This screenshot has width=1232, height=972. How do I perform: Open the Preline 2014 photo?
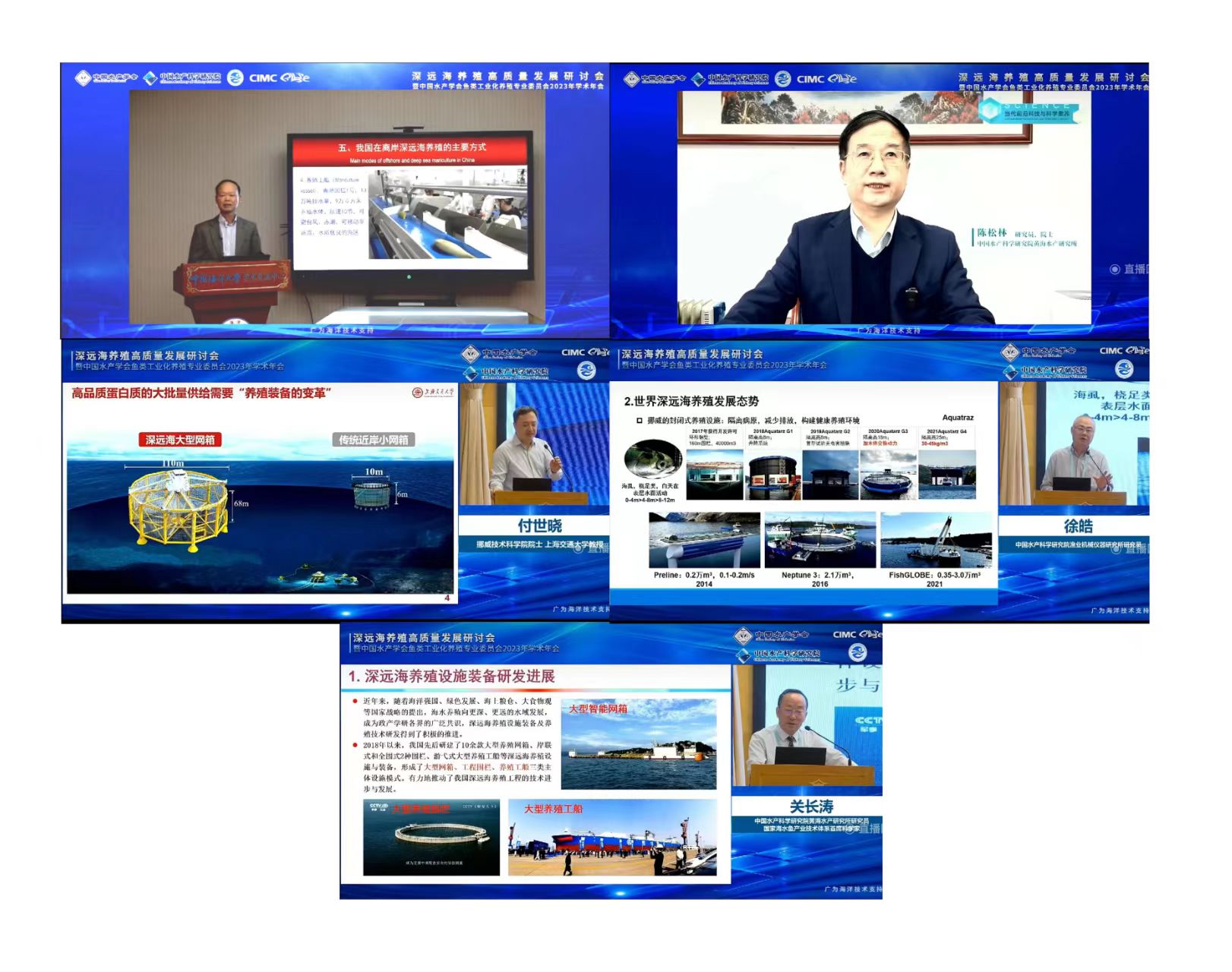coord(704,540)
